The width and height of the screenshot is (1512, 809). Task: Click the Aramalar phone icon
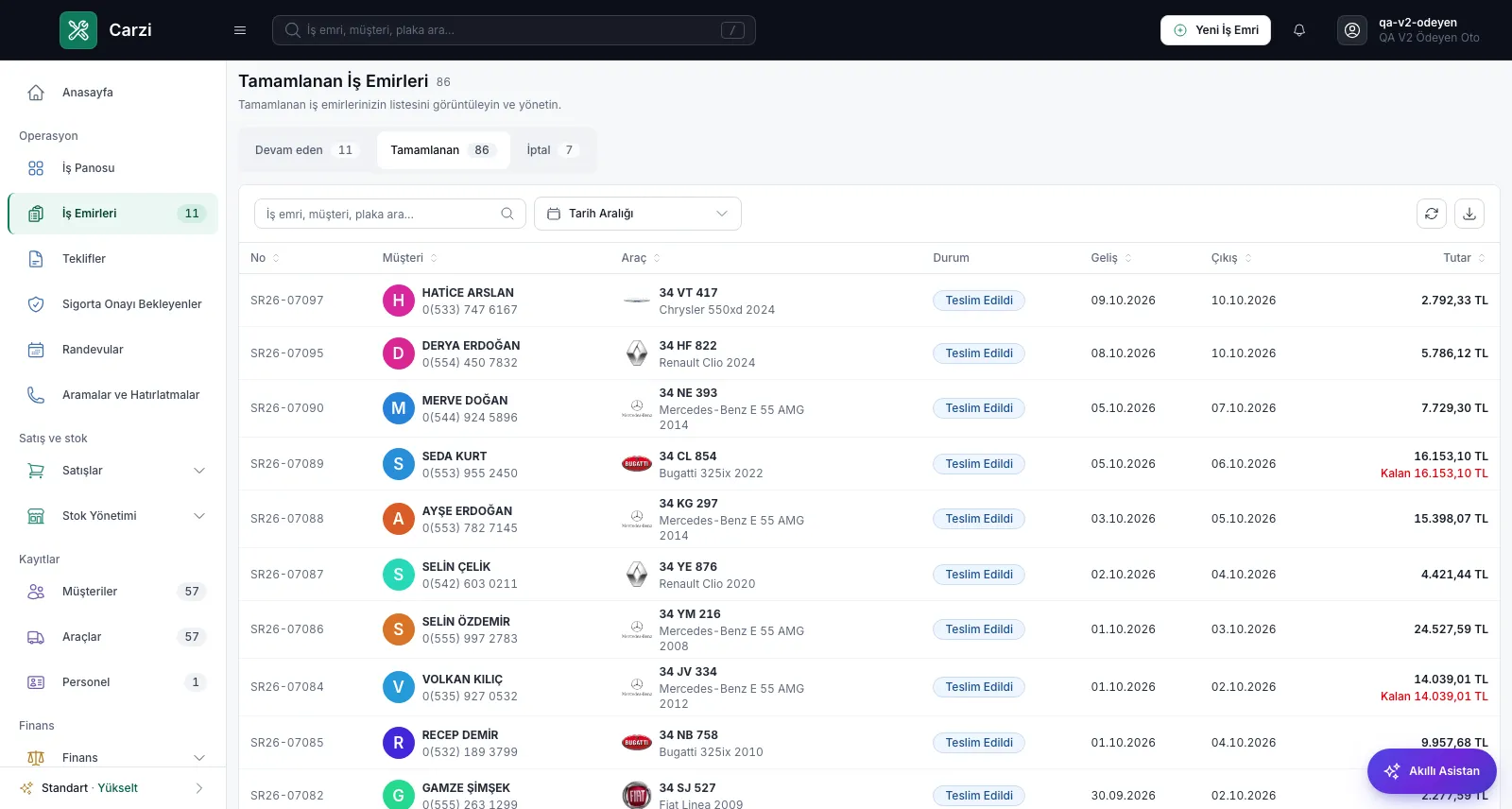coord(36,395)
